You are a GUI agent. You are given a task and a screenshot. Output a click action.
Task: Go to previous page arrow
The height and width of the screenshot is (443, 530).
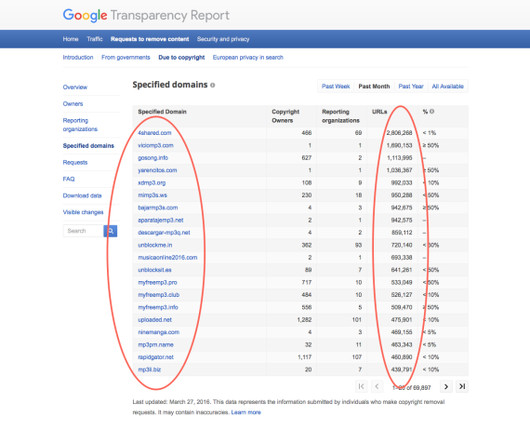click(x=377, y=386)
